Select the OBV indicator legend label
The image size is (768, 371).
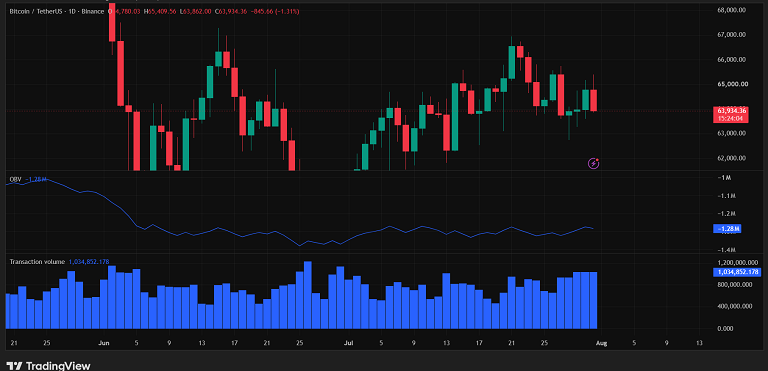click(16, 180)
